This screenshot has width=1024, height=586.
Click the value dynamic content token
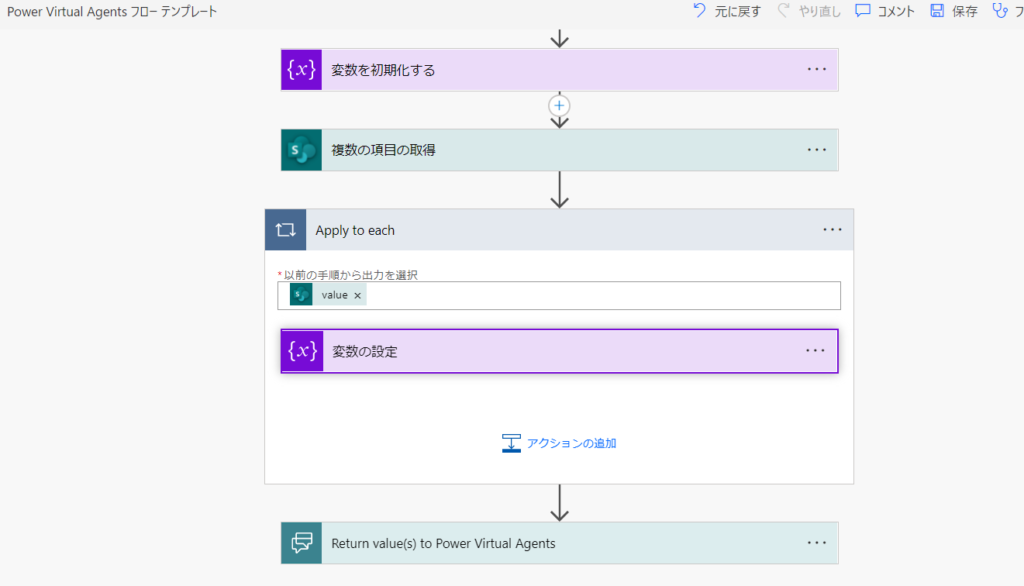coord(328,295)
